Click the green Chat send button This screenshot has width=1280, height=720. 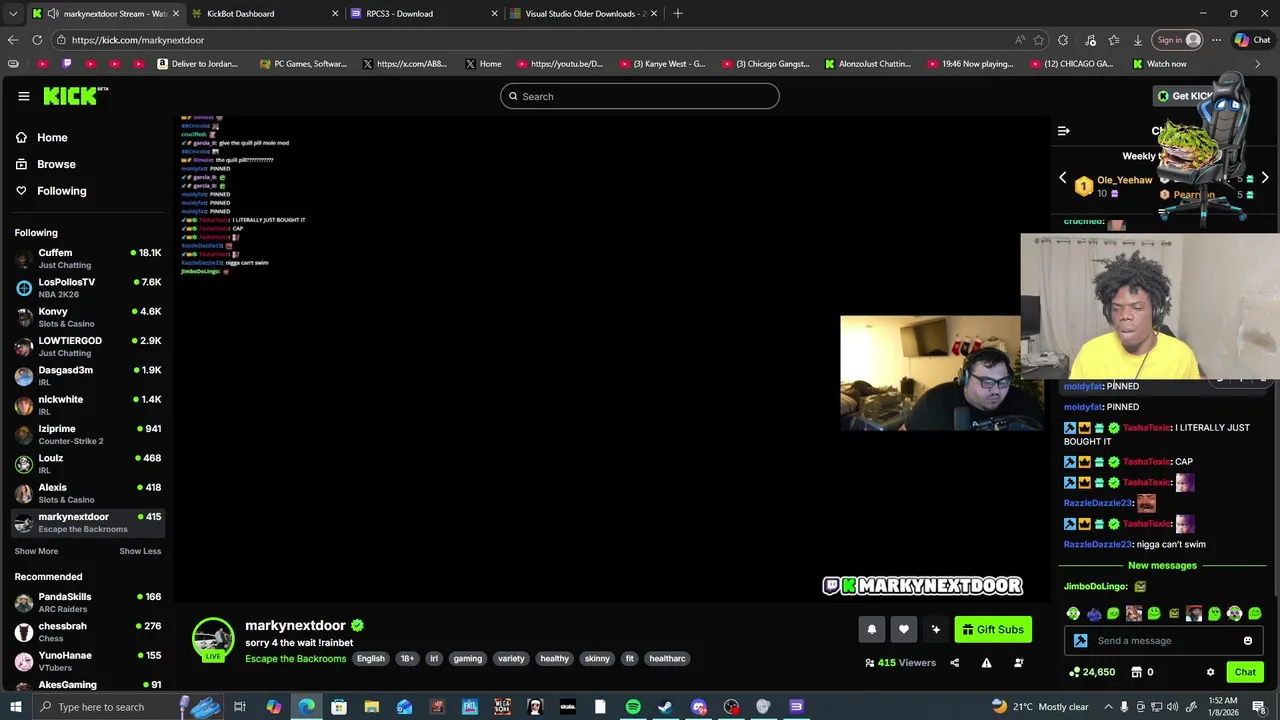(1245, 672)
